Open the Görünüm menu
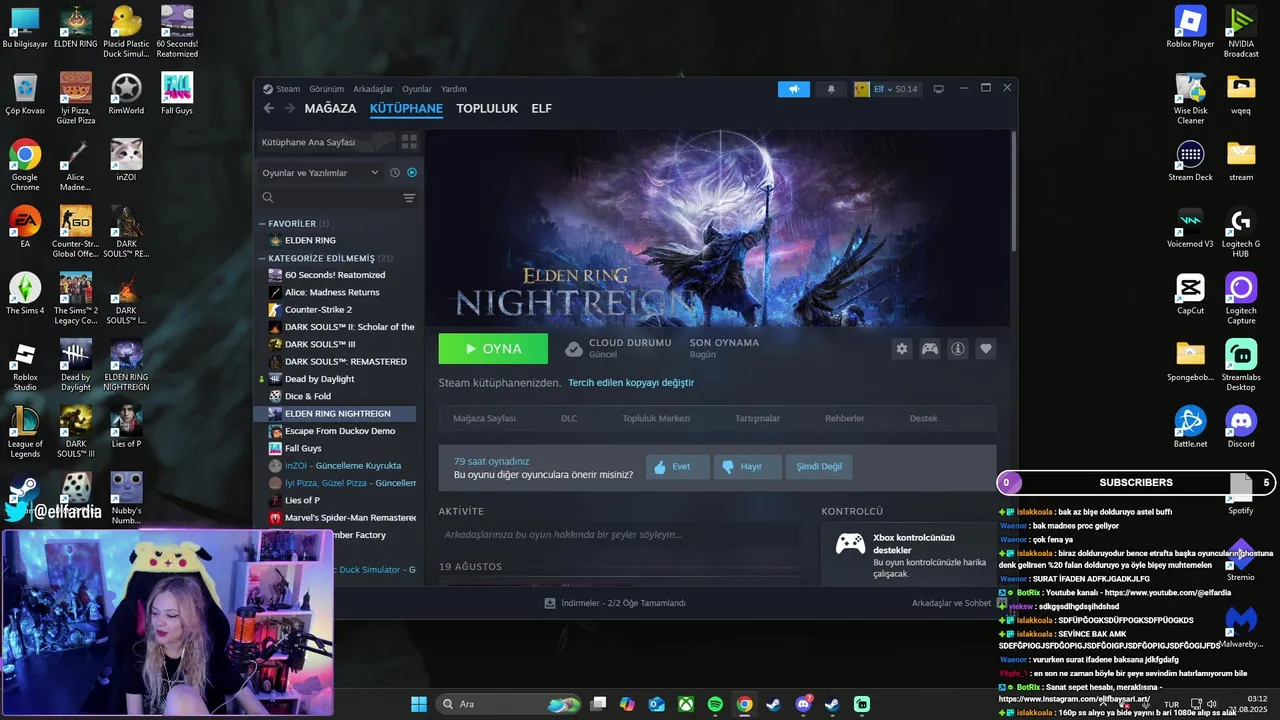Viewport: 1280px width, 720px height. [327, 89]
